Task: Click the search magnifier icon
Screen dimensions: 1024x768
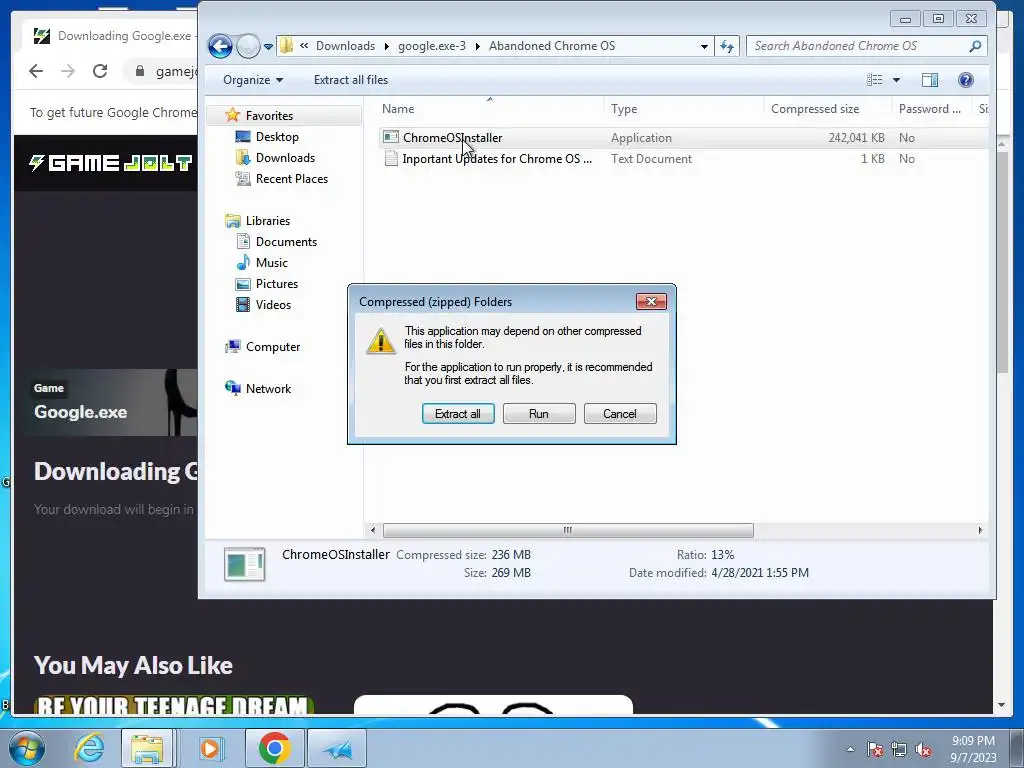Action: tap(975, 46)
